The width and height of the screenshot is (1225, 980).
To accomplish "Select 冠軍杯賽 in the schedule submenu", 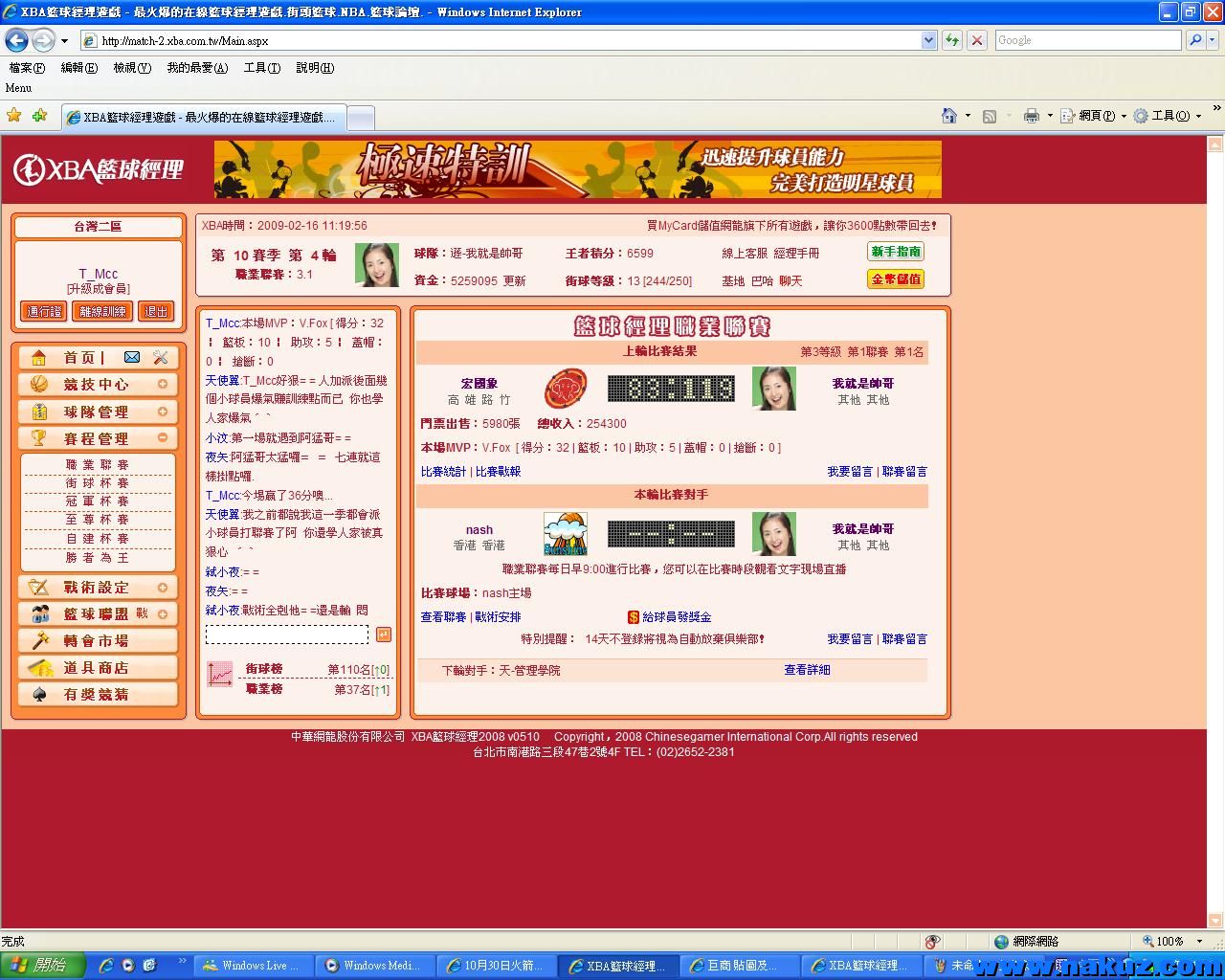I will pyautogui.click(x=98, y=501).
